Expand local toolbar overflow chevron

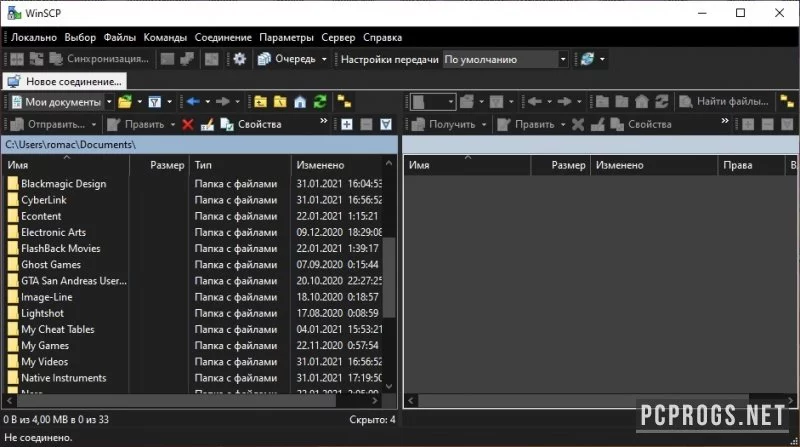click(x=323, y=121)
